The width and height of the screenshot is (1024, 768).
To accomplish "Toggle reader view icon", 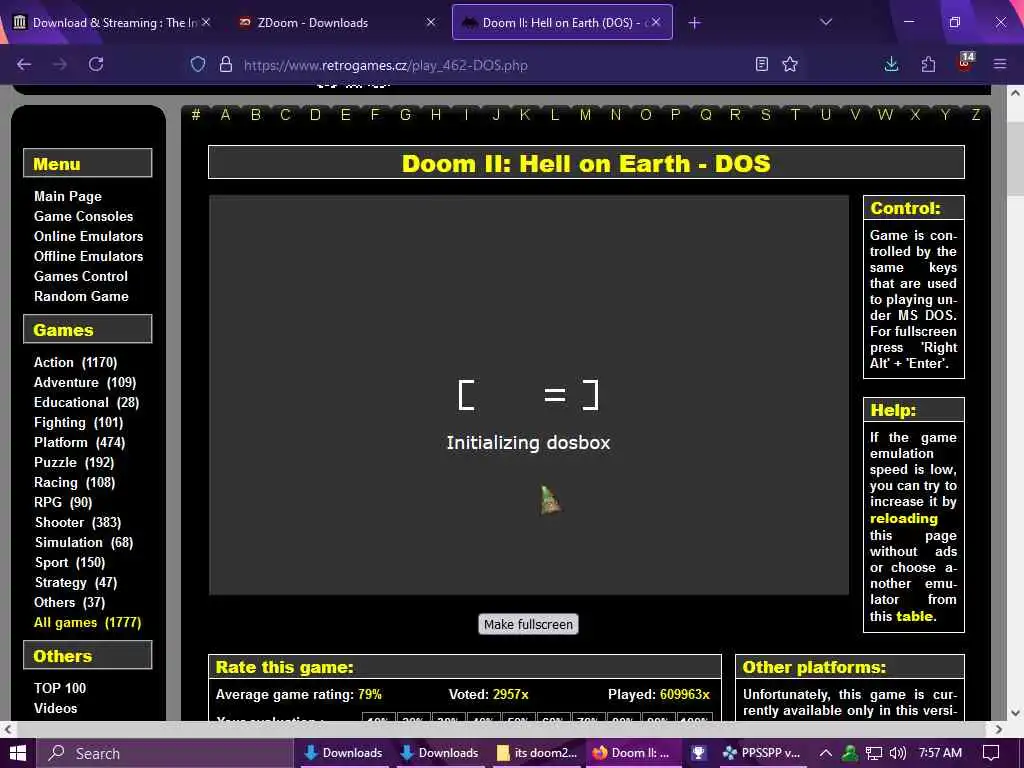I will point(761,64).
